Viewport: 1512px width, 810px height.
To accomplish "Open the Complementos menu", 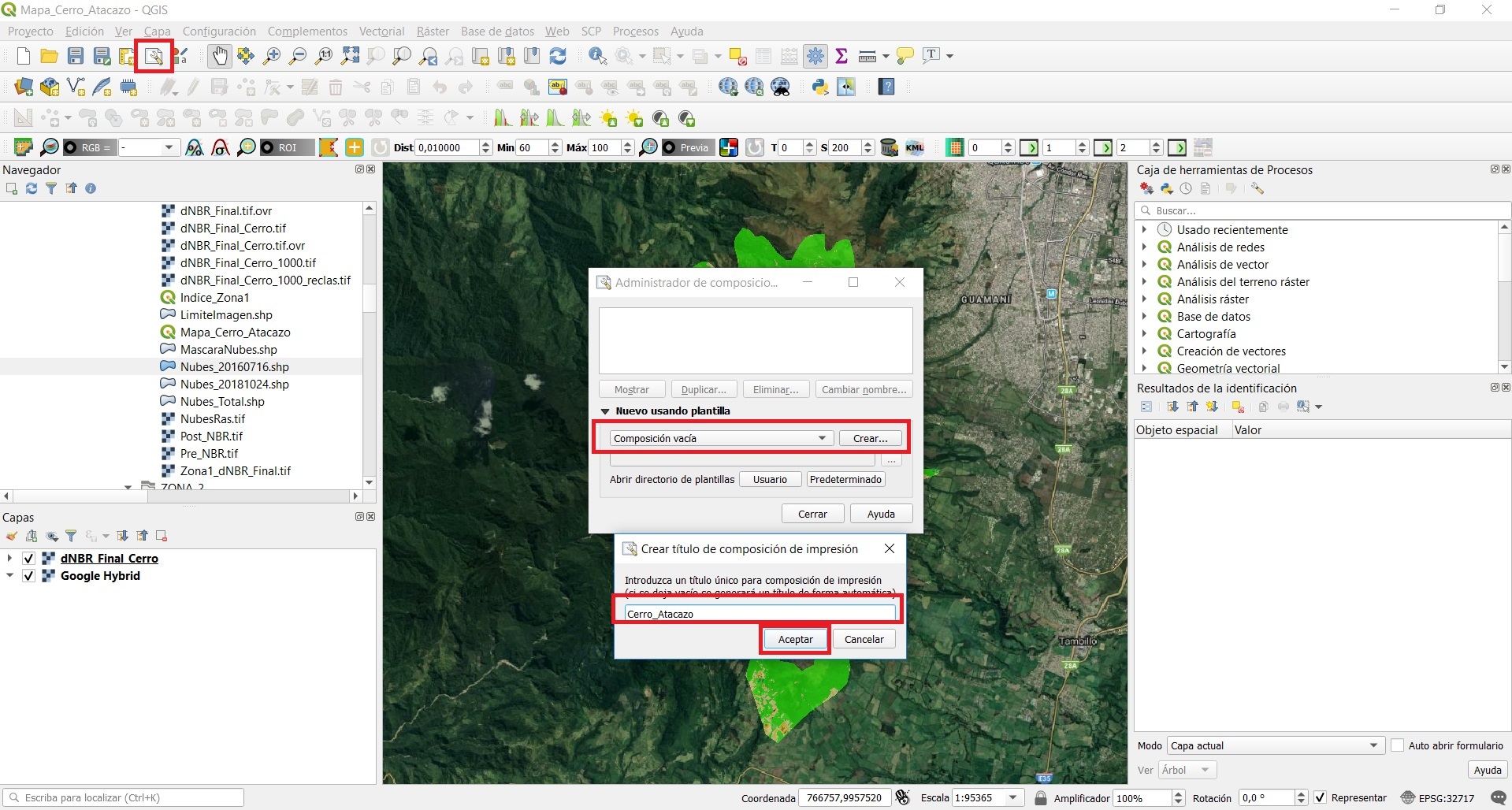I will pyautogui.click(x=307, y=32).
